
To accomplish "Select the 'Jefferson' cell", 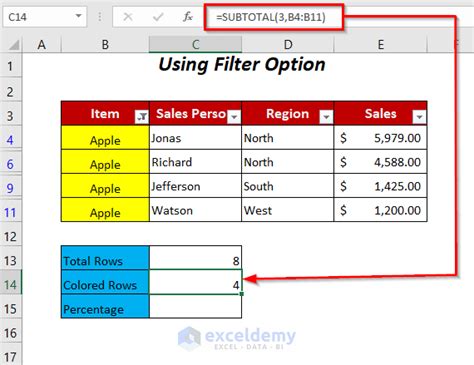I will 195,186.
